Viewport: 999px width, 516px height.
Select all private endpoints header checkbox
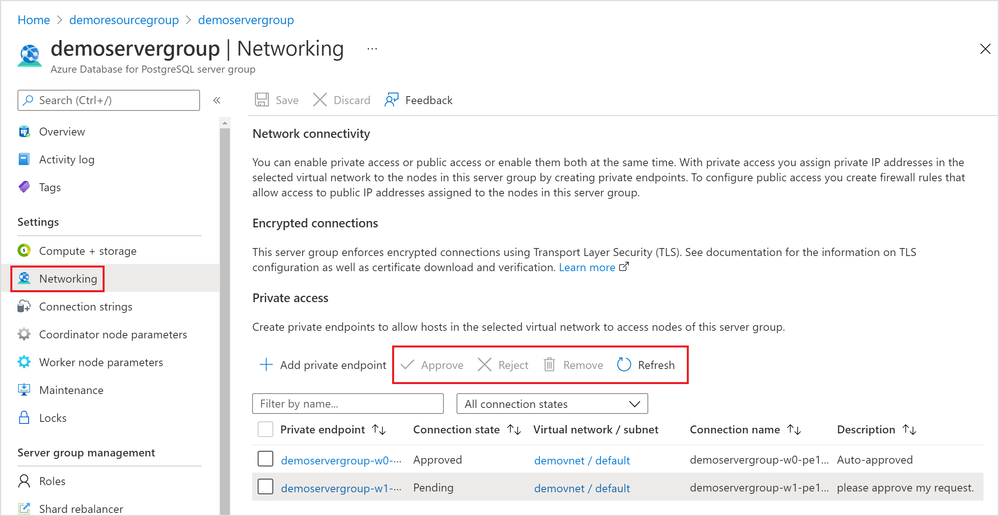[265, 430]
